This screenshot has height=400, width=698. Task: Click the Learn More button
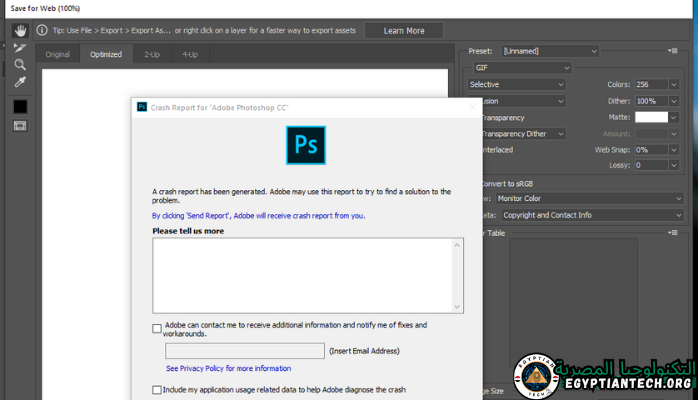404,31
